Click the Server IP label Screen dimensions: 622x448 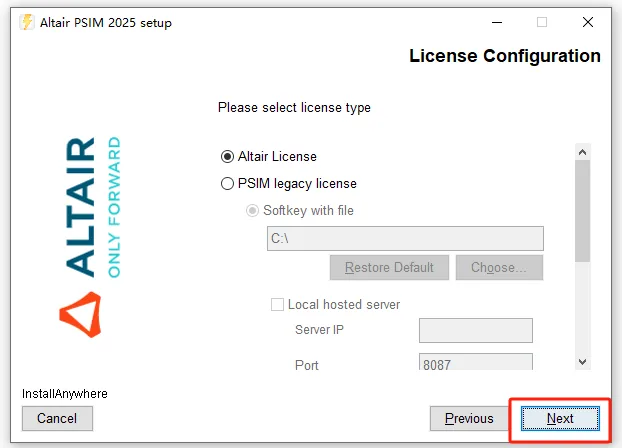(x=319, y=329)
